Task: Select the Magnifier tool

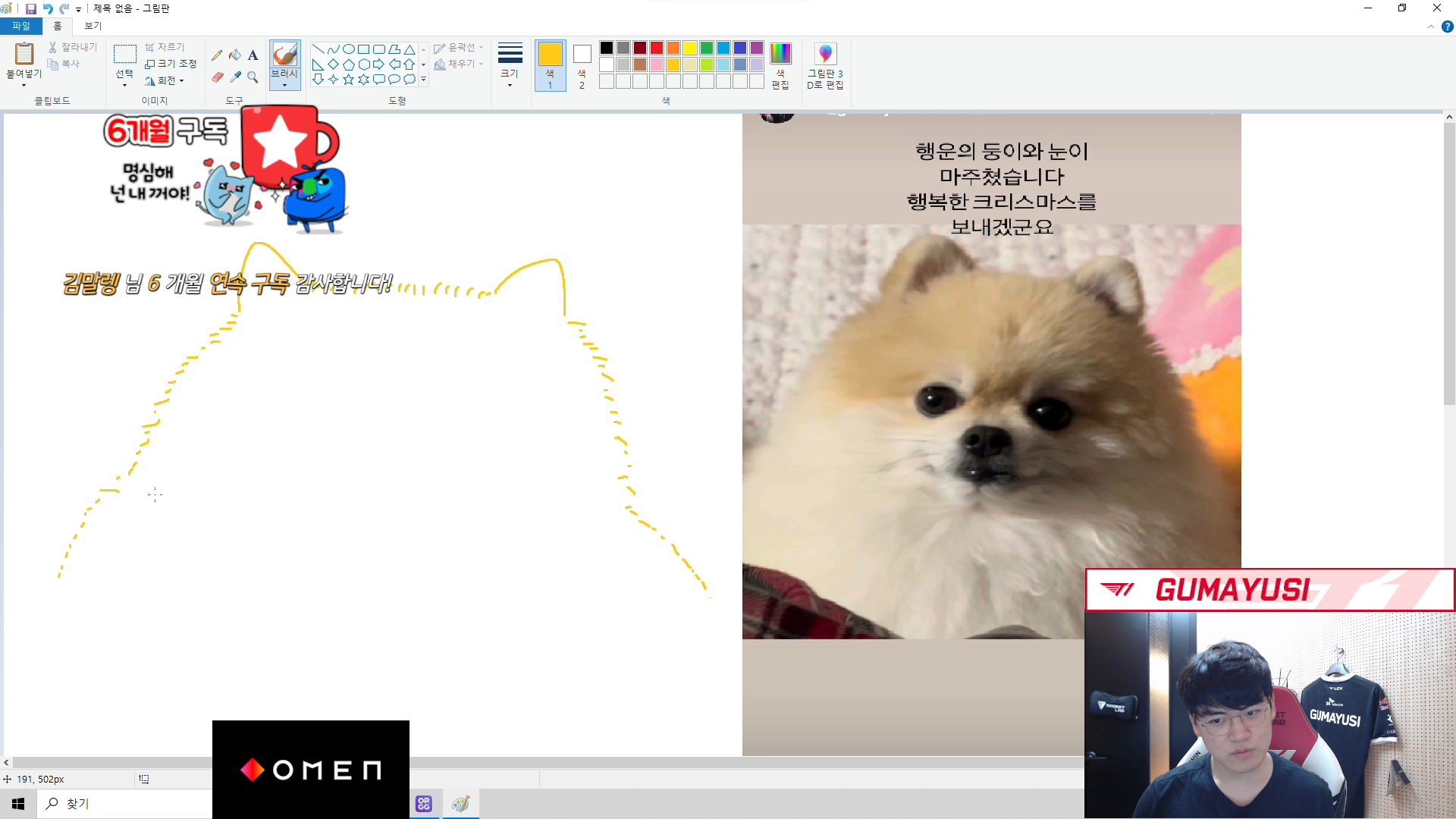Action: (x=253, y=77)
